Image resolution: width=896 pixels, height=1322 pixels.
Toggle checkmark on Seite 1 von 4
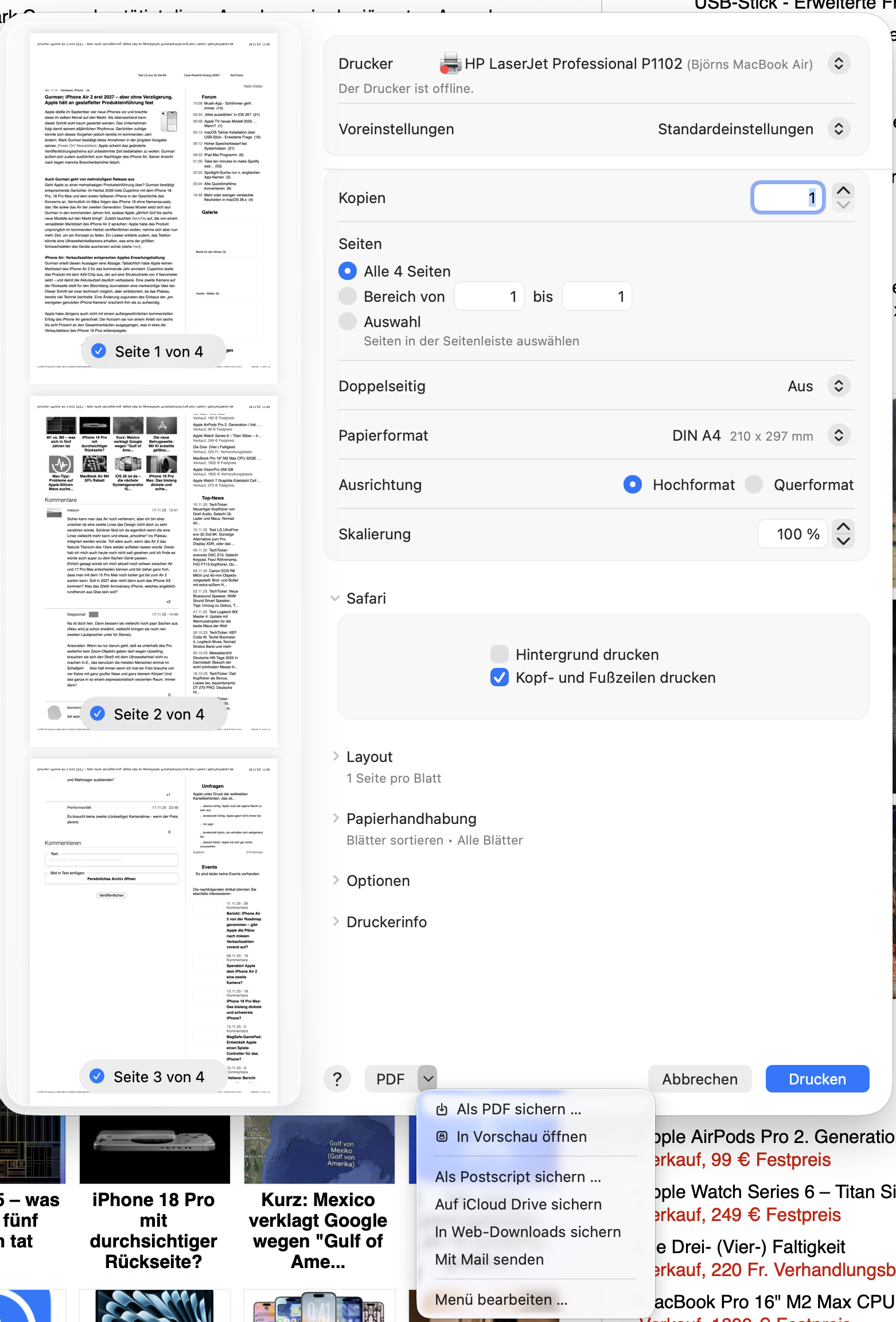click(x=99, y=351)
